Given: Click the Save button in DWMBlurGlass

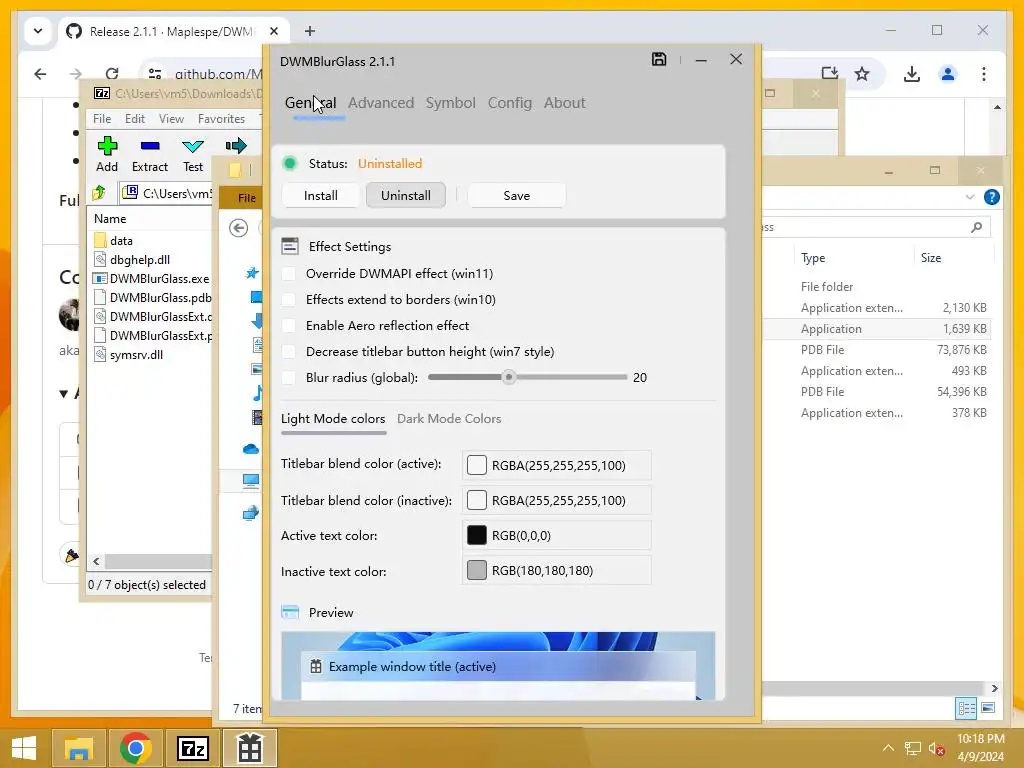Looking at the screenshot, I should [517, 195].
